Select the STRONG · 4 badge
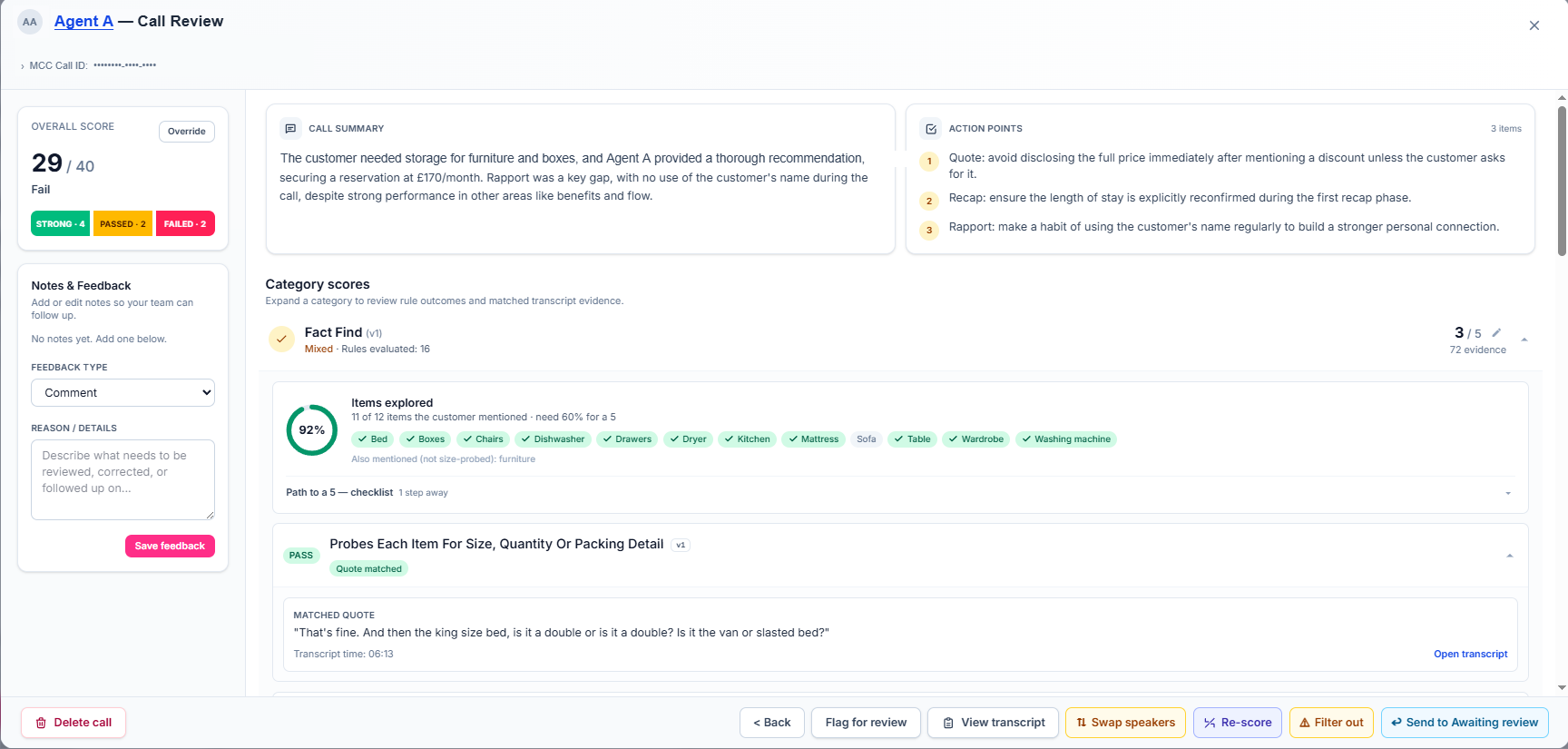Screen dimensions: 1568x749 [61, 223]
